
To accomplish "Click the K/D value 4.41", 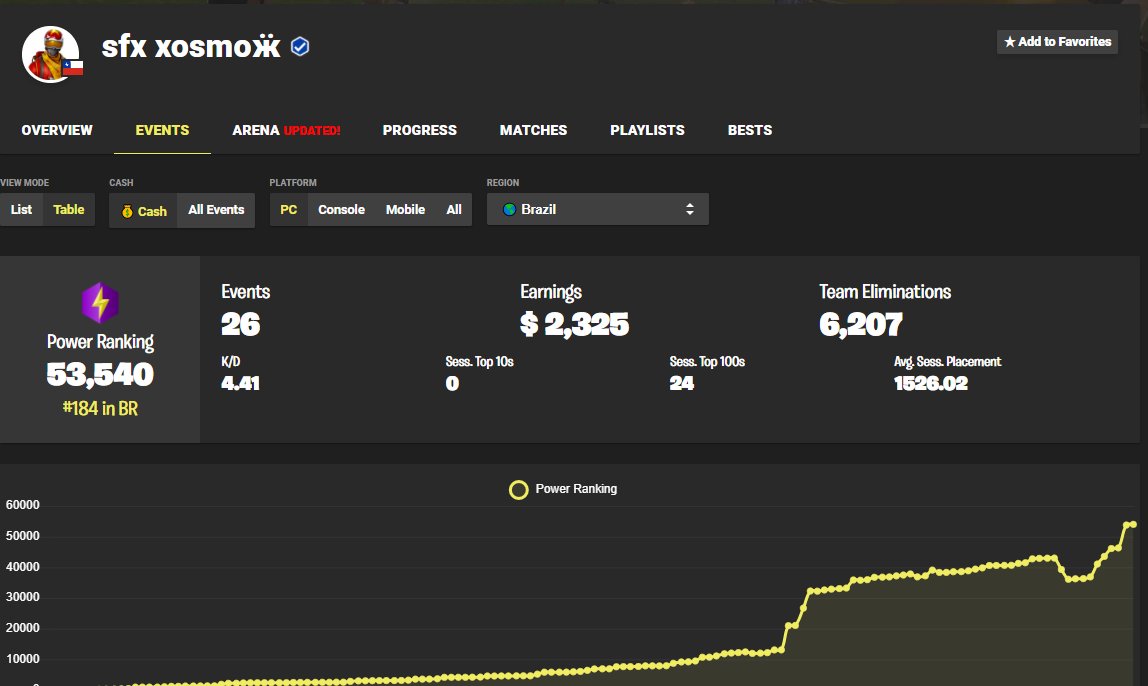I will click(x=240, y=384).
